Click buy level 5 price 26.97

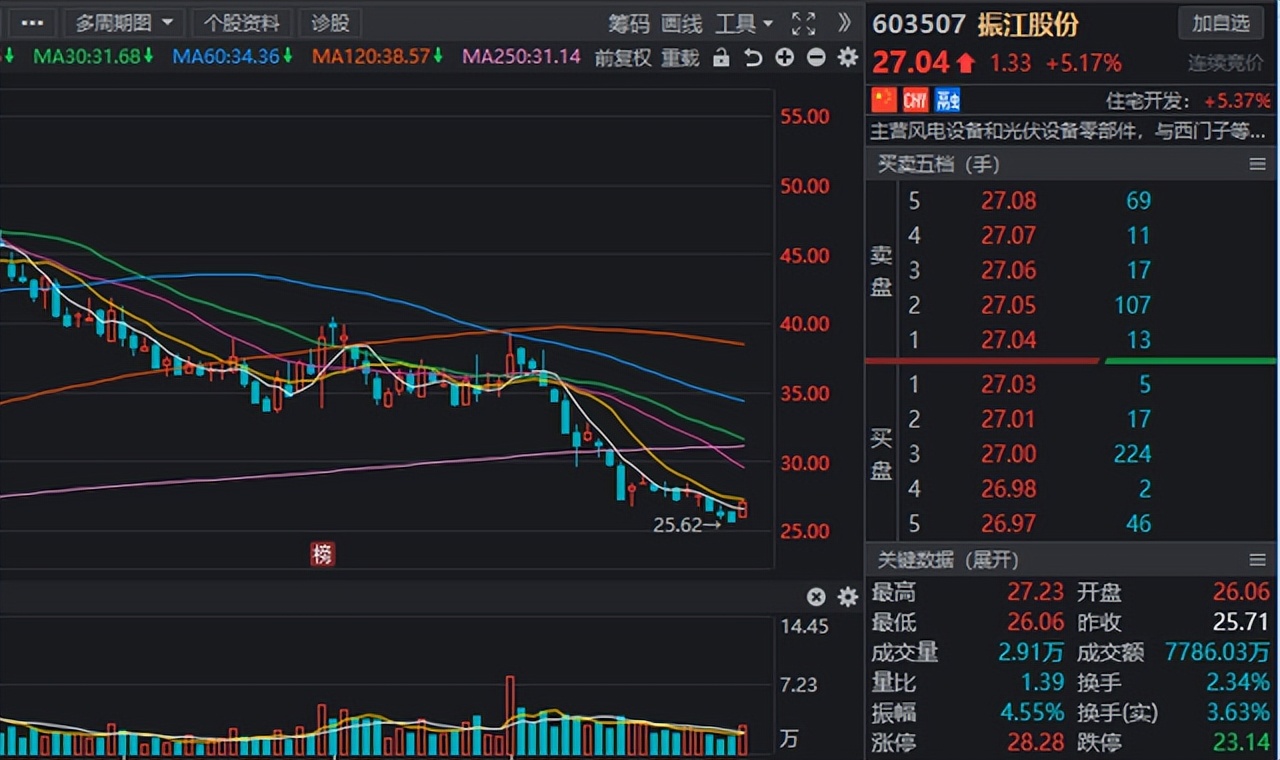[x=1008, y=523]
